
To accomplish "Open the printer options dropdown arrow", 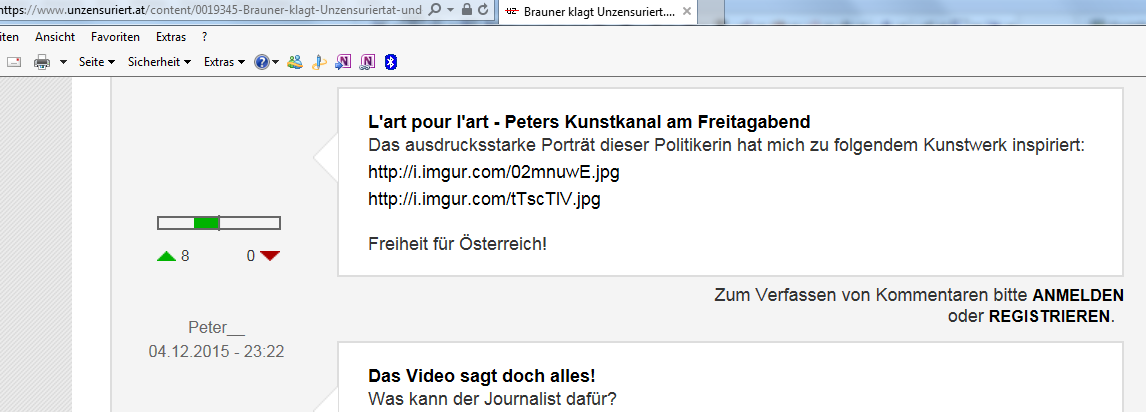I will click(63, 62).
